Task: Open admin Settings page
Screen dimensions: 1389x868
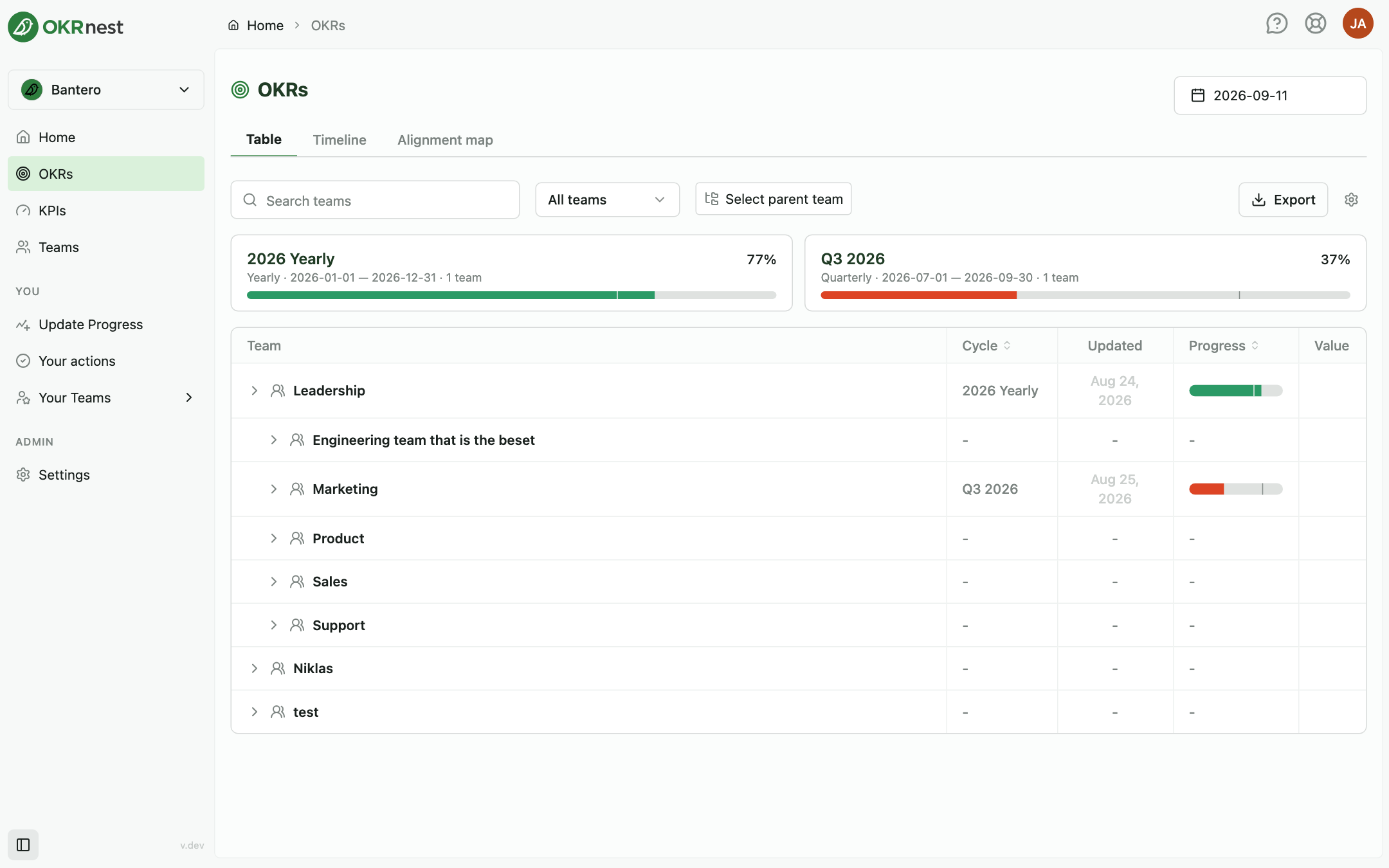Action: pos(106,475)
